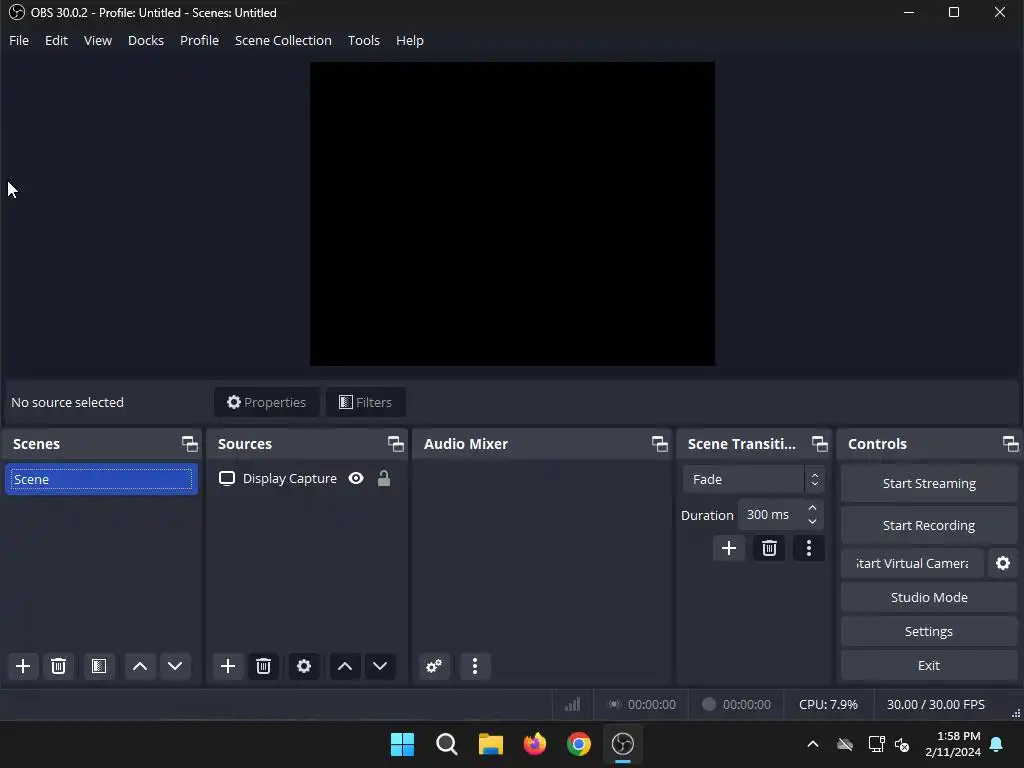This screenshot has width=1024, height=768.
Task: Click Start Virtual Camera button
Action: pos(912,563)
